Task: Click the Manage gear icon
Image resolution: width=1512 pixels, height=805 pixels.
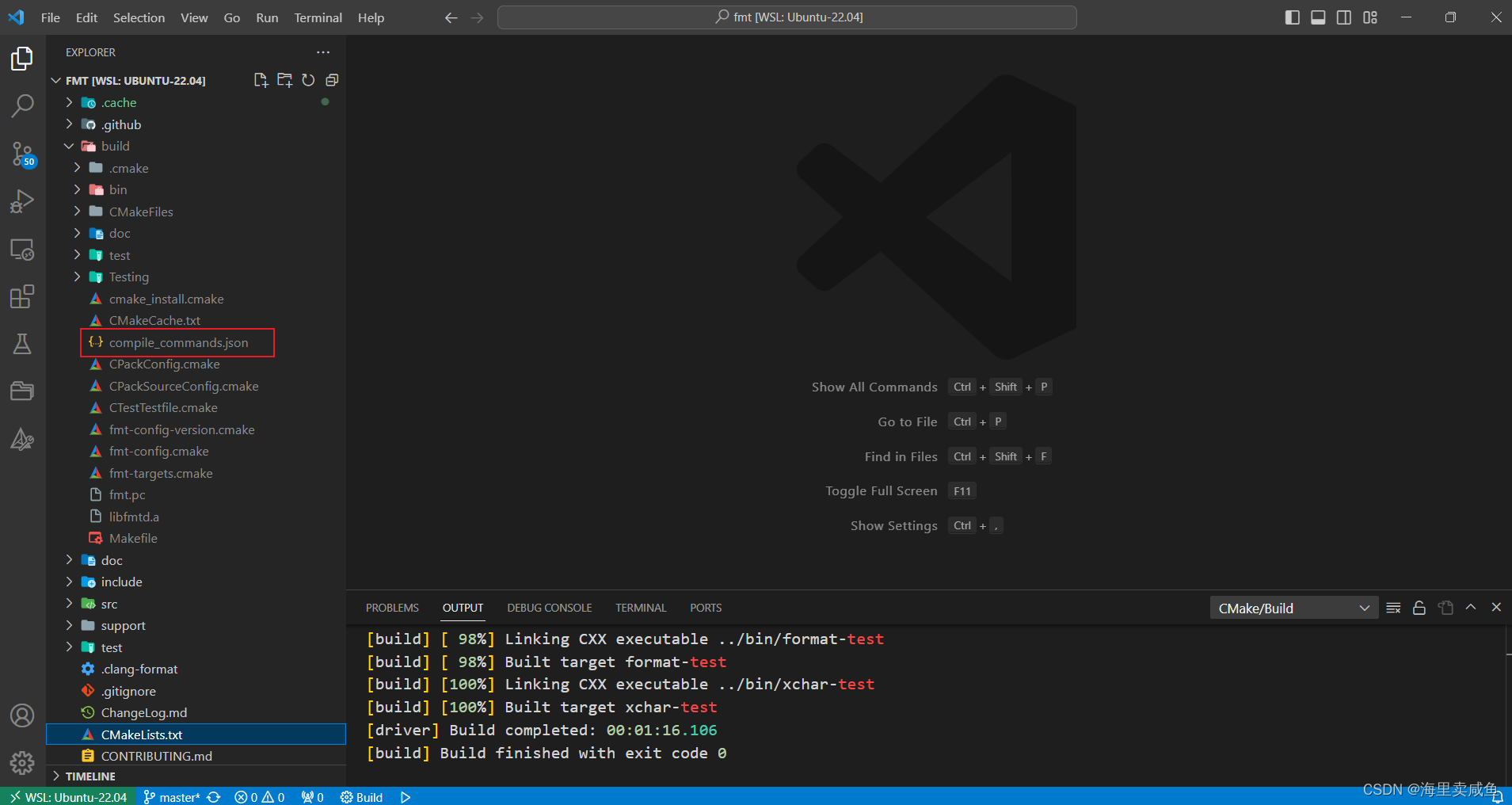Action: pyautogui.click(x=22, y=763)
